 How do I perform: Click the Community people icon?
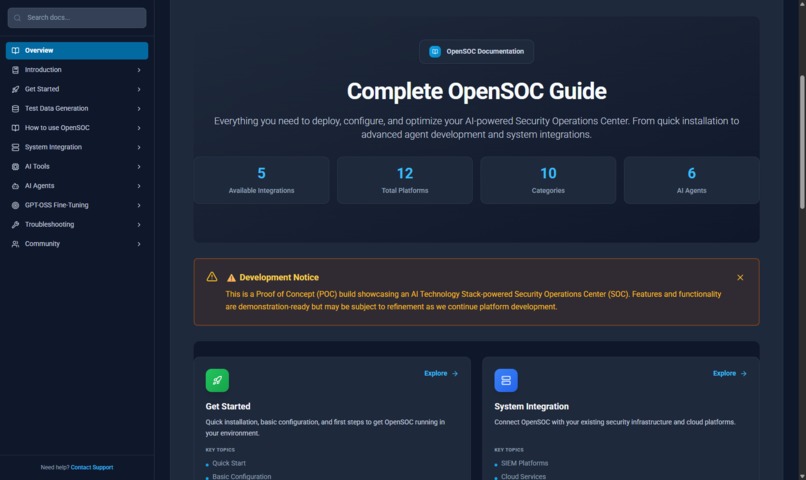point(15,244)
